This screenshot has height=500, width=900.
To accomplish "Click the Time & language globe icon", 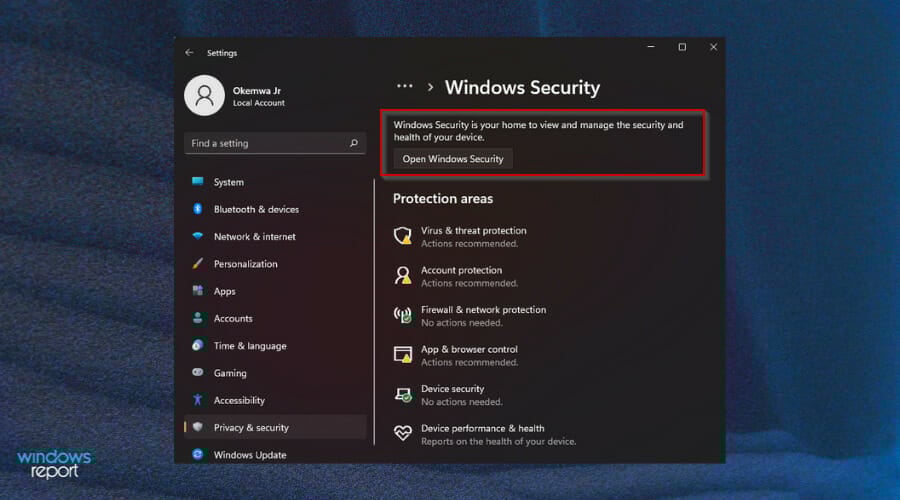I will 197,345.
